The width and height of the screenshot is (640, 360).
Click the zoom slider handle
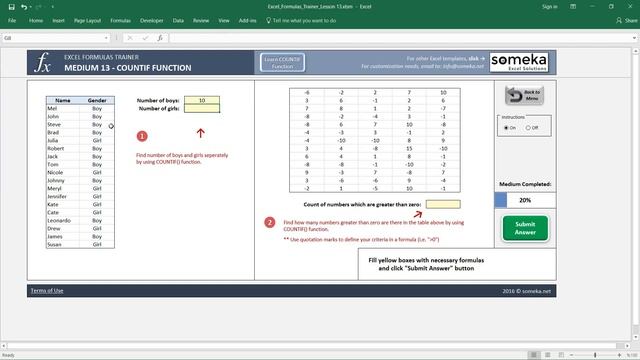point(595,355)
